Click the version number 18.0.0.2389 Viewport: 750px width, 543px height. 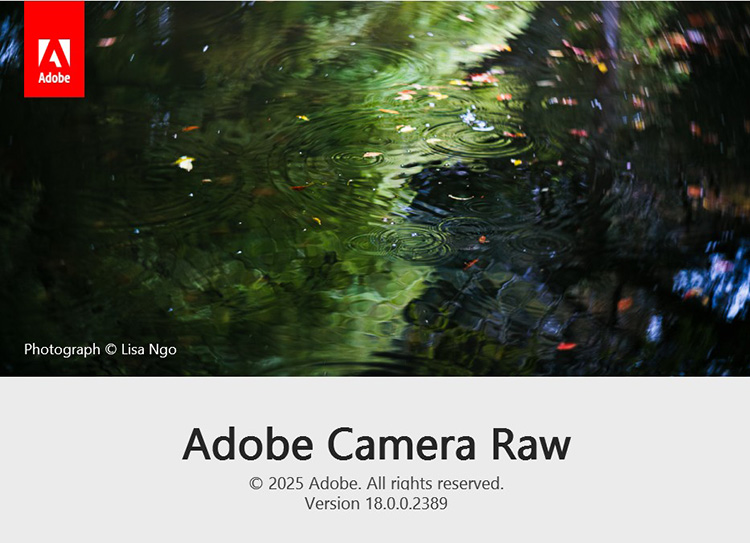[x=407, y=503]
